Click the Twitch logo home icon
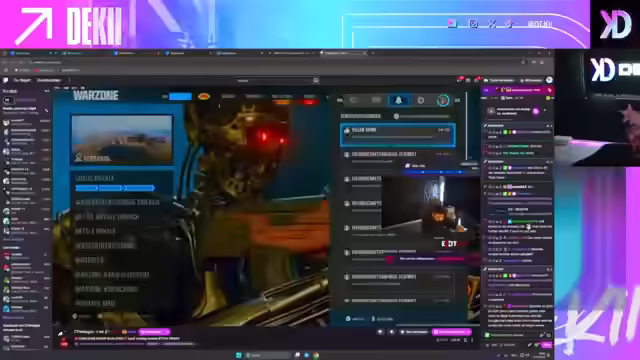Viewport: 640px width, 360px height. pyautogui.click(x=6, y=80)
